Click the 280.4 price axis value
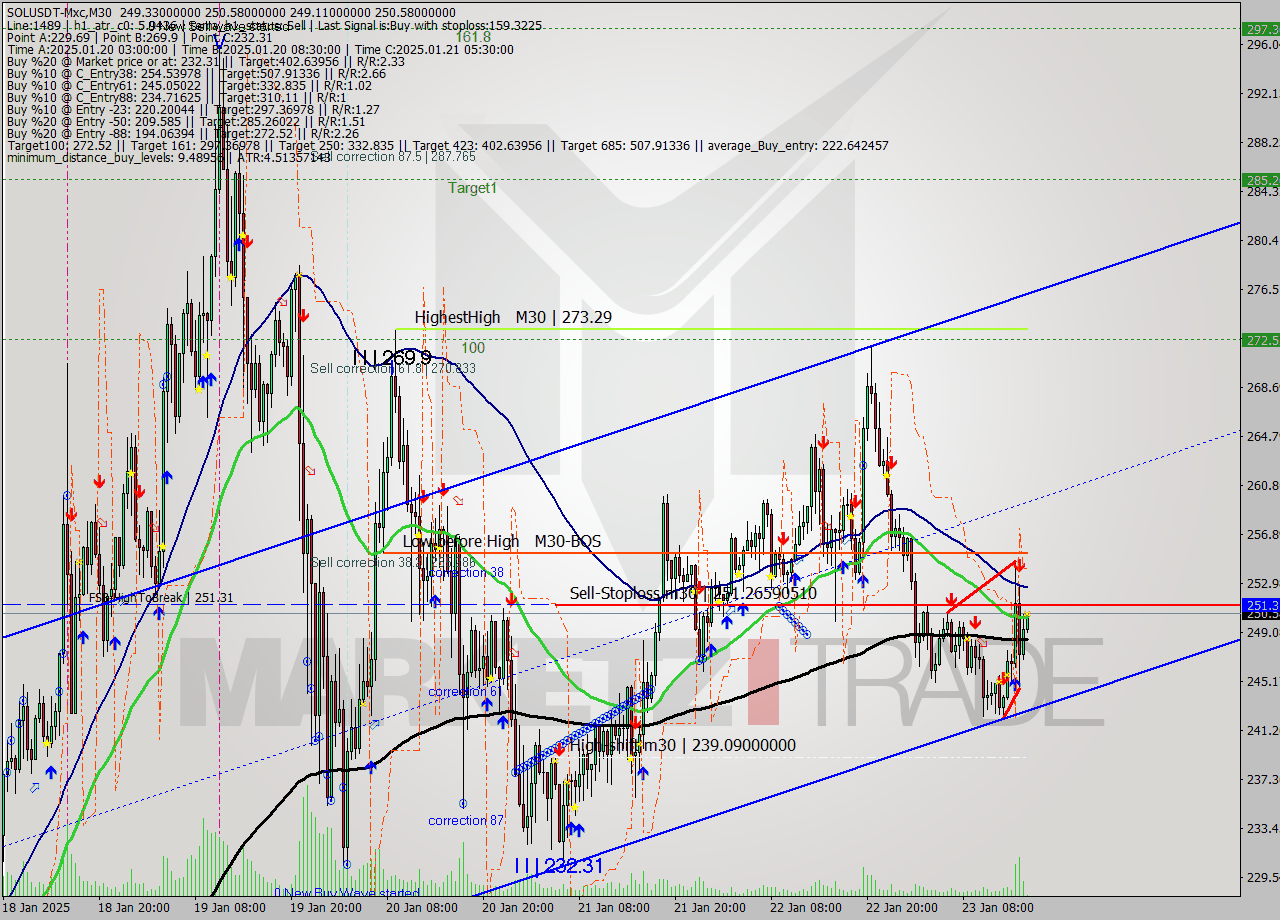This screenshot has height=920, width=1280. pos(1262,240)
